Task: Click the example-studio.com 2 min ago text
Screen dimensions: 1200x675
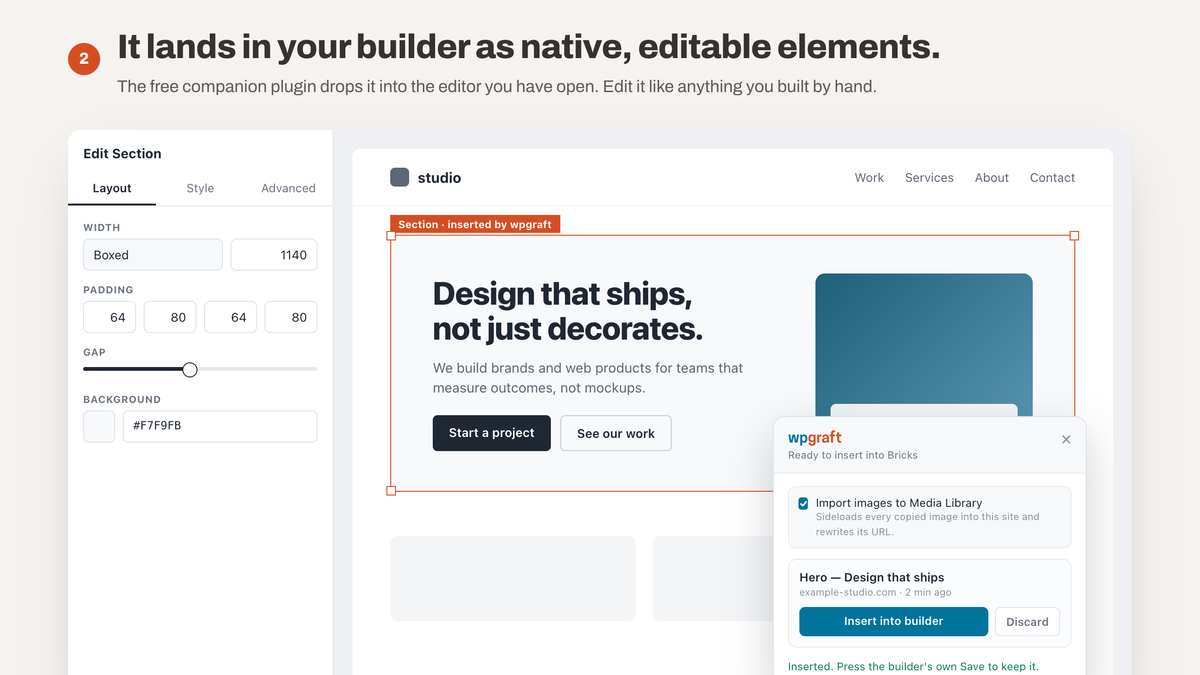Action: 875,593
